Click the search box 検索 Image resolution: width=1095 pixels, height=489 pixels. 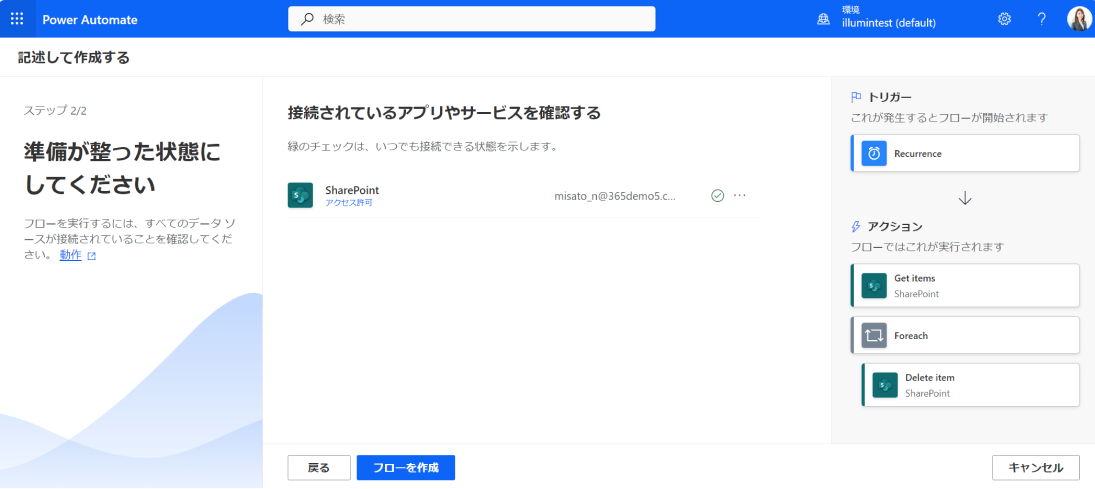point(471,19)
